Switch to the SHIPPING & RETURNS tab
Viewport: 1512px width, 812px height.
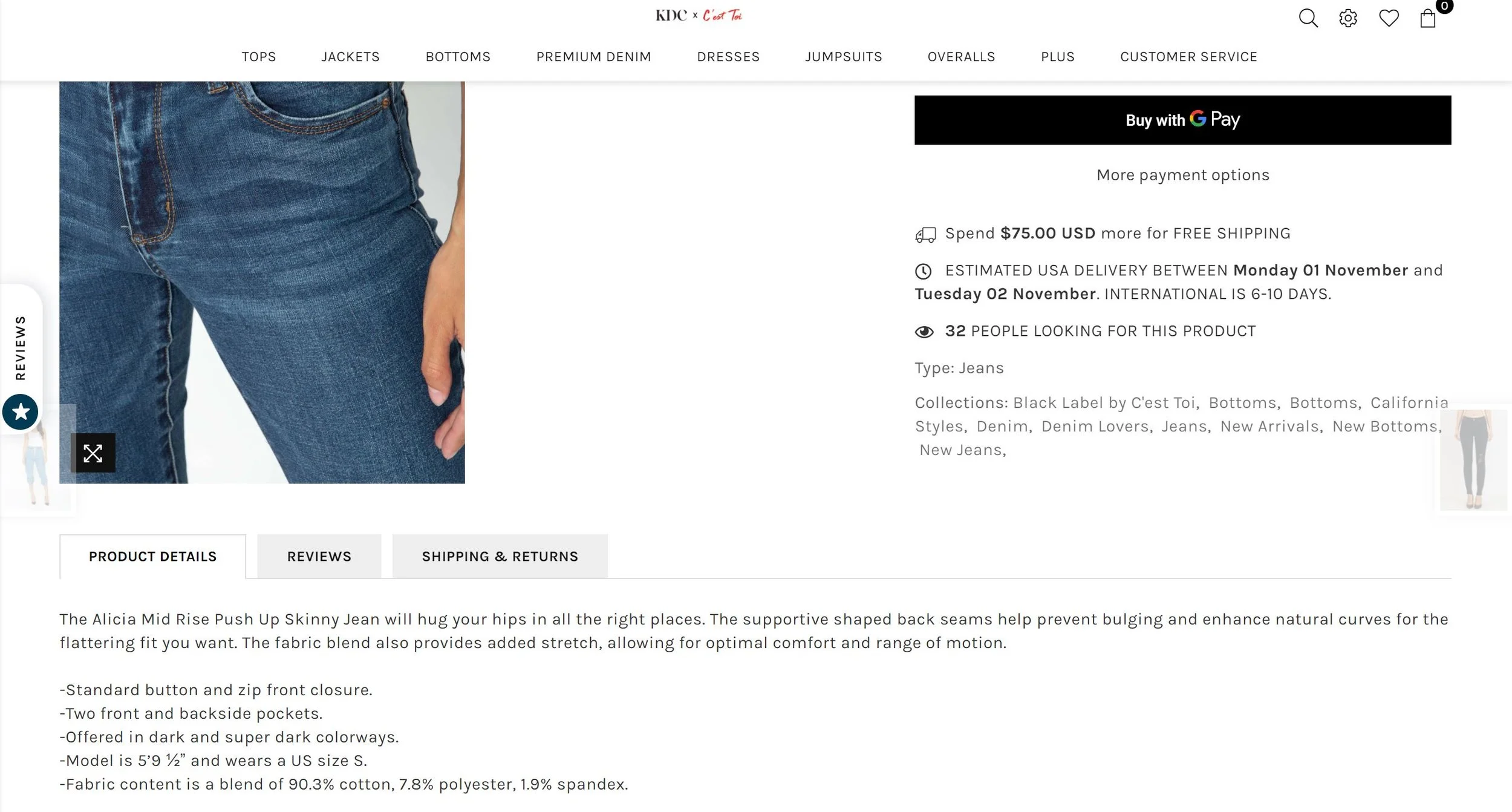[500, 557]
